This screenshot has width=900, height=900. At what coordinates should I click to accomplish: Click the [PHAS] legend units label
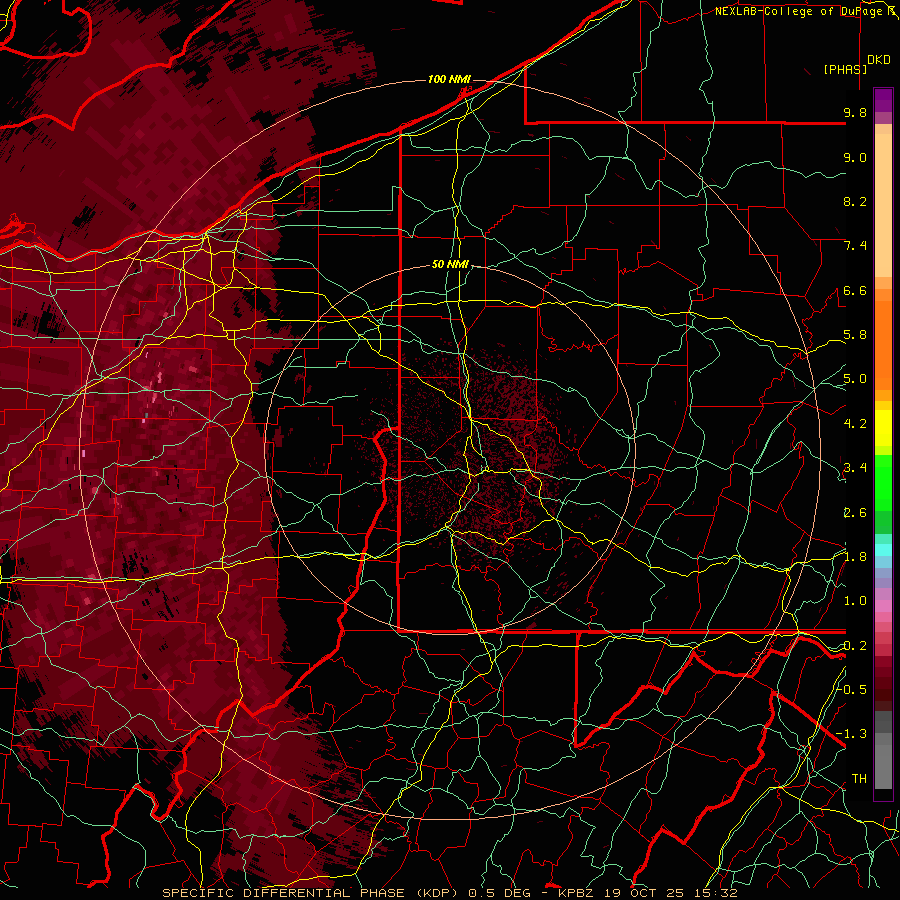(x=845, y=69)
